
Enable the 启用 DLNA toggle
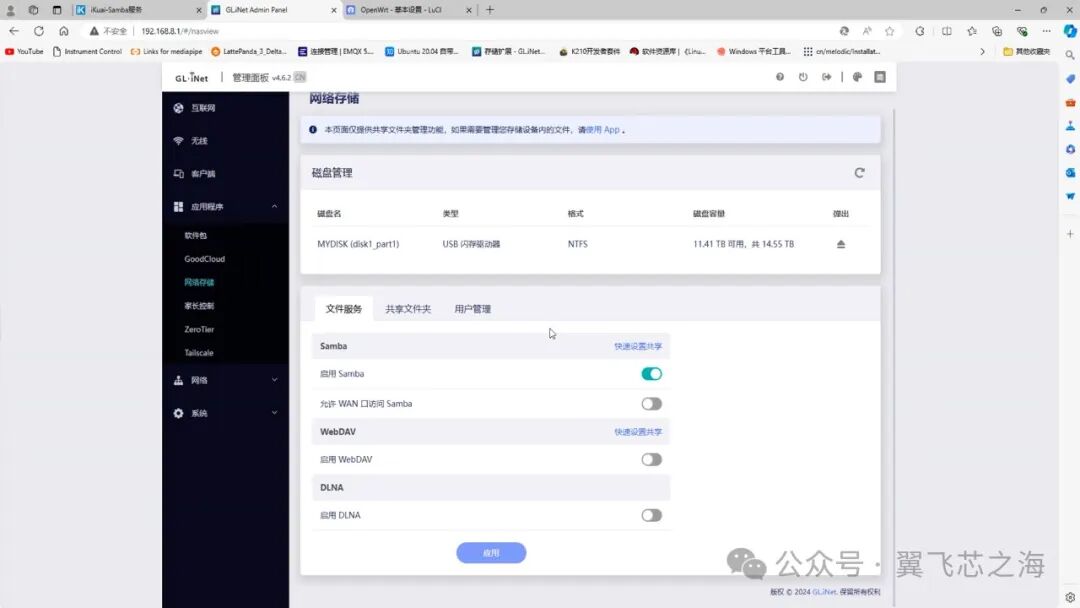pyautogui.click(x=651, y=515)
